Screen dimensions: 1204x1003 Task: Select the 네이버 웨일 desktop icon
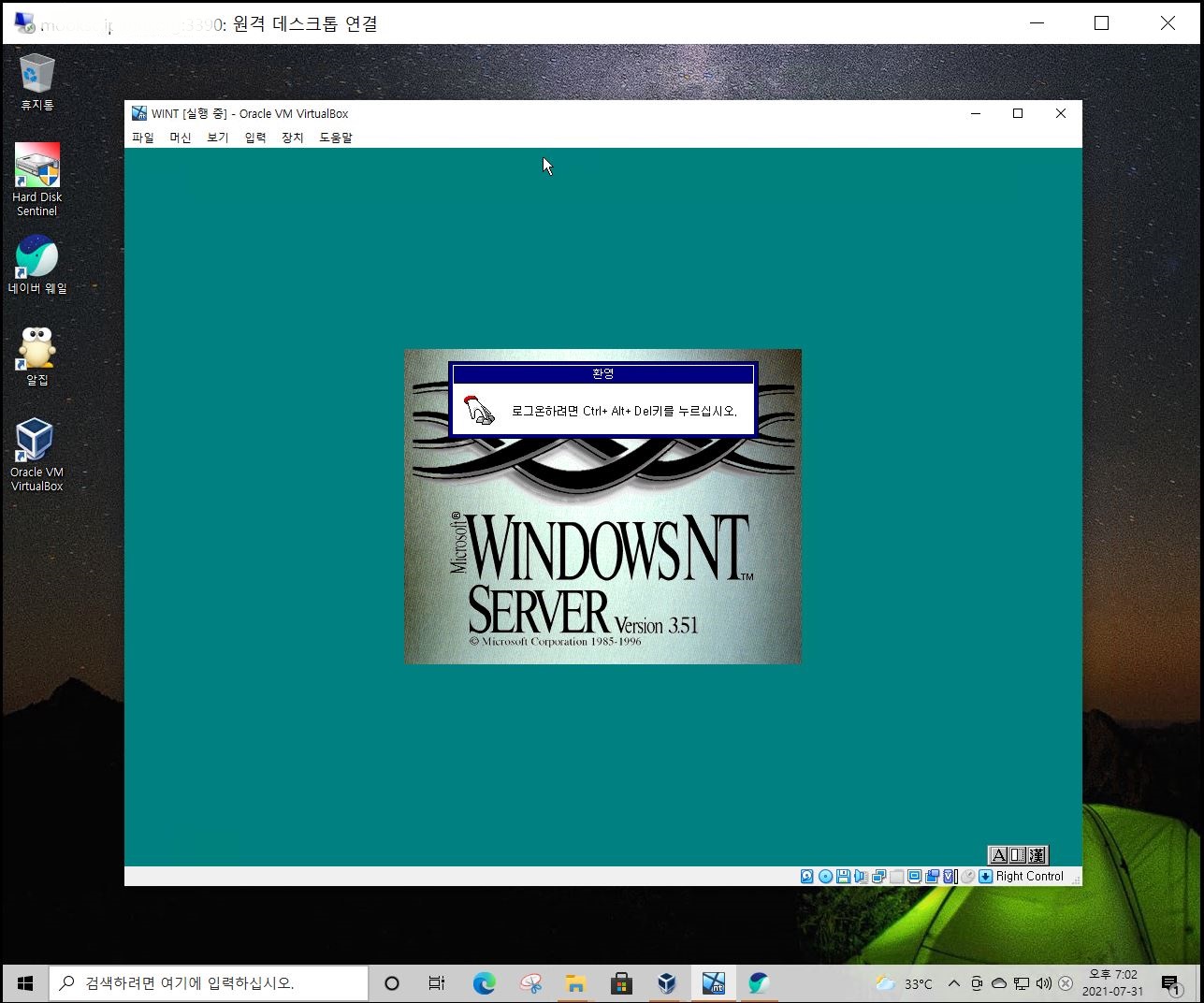(x=37, y=265)
